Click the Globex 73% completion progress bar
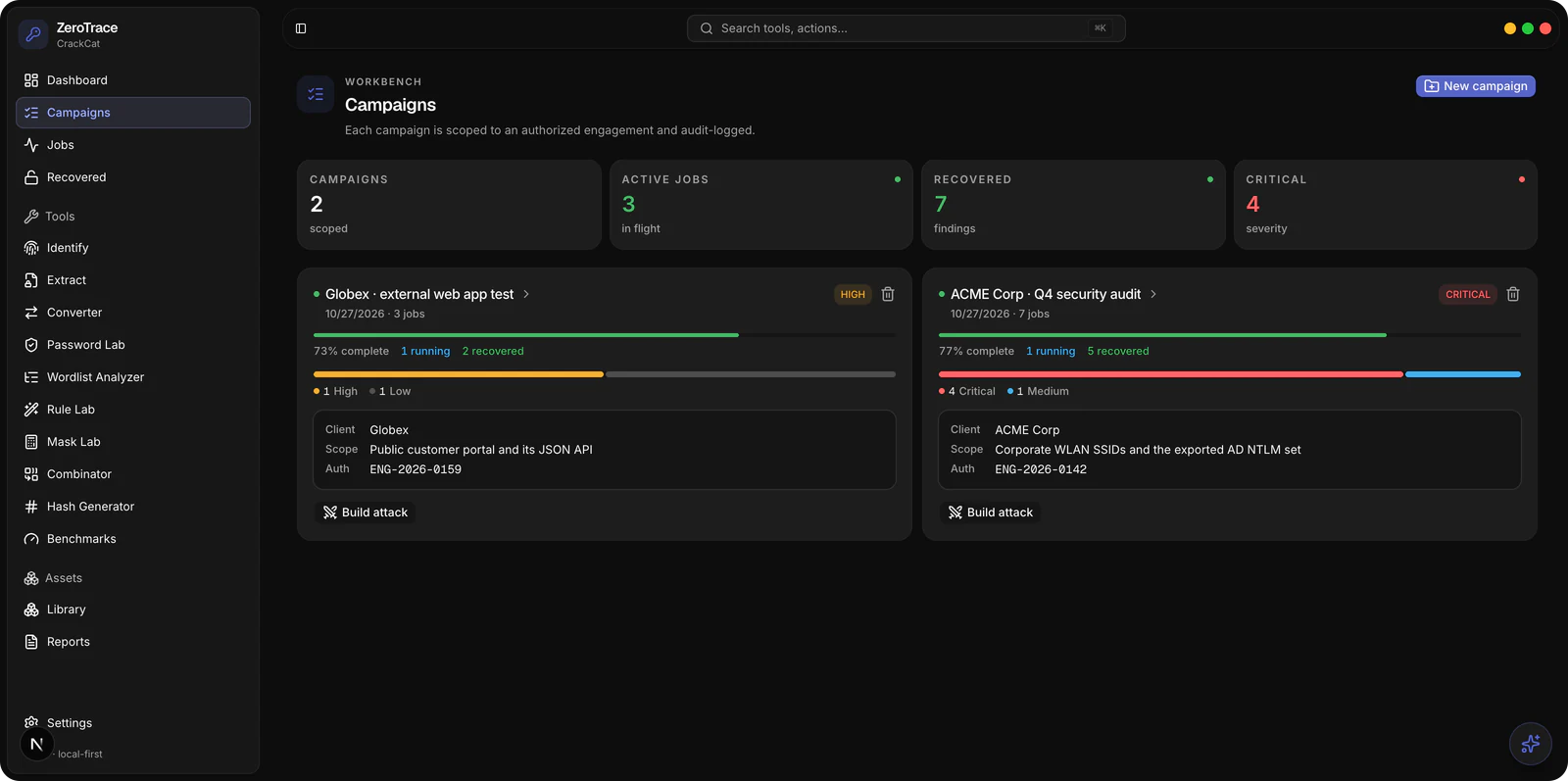 605,335
